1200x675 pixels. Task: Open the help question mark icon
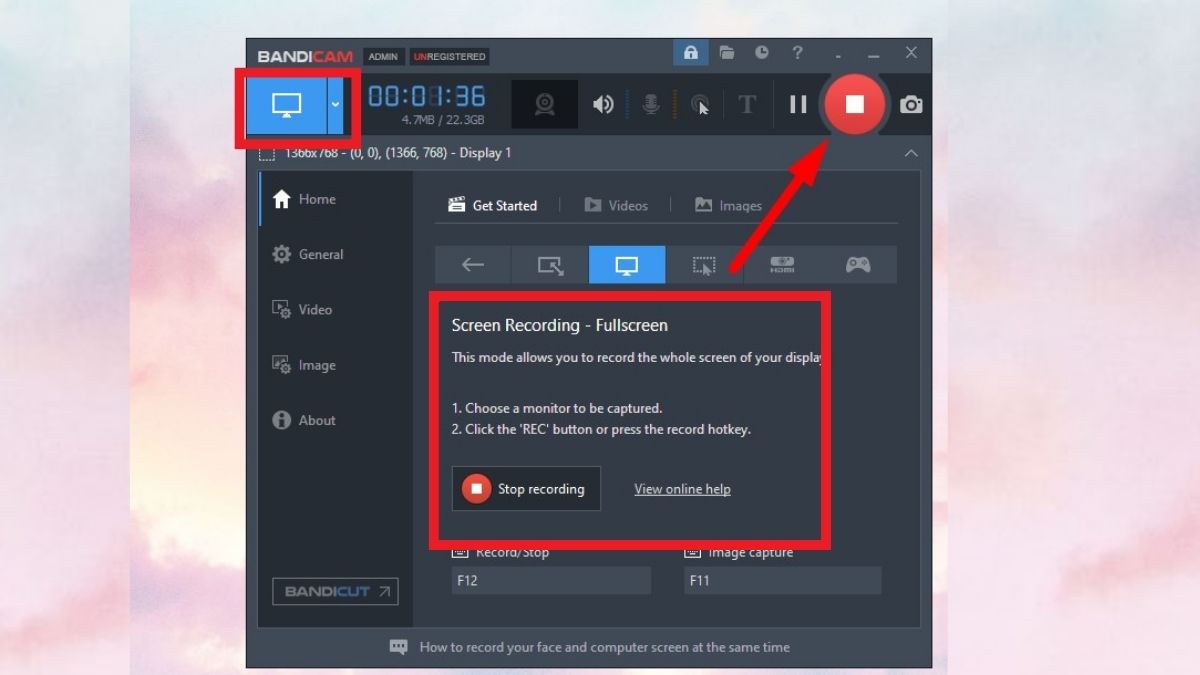tap(797, 53)
